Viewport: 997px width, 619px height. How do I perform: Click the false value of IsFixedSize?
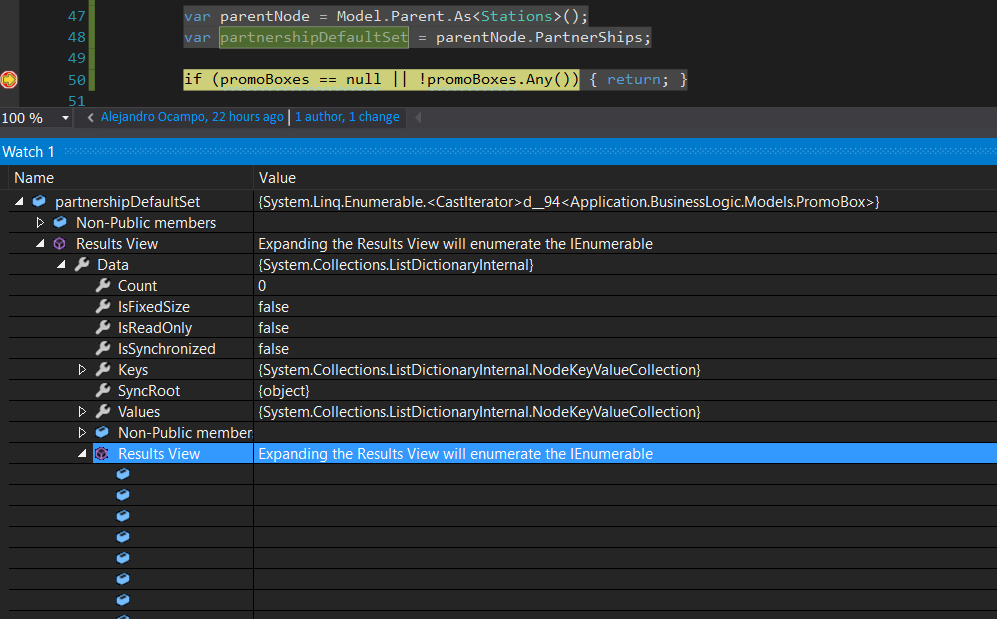273,306
